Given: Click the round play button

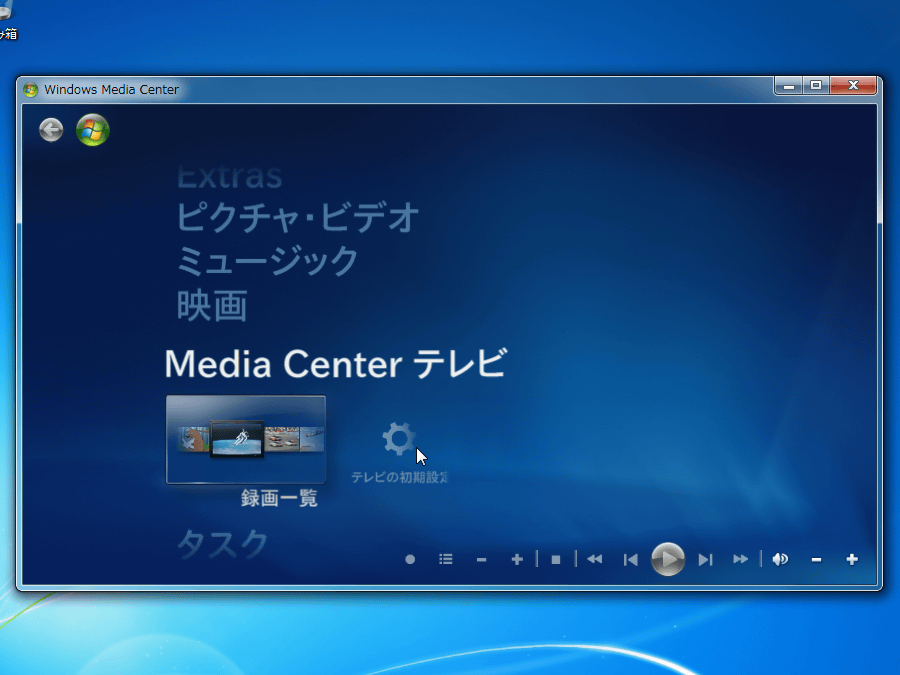Looking at the screenshot, I should 668,559.
